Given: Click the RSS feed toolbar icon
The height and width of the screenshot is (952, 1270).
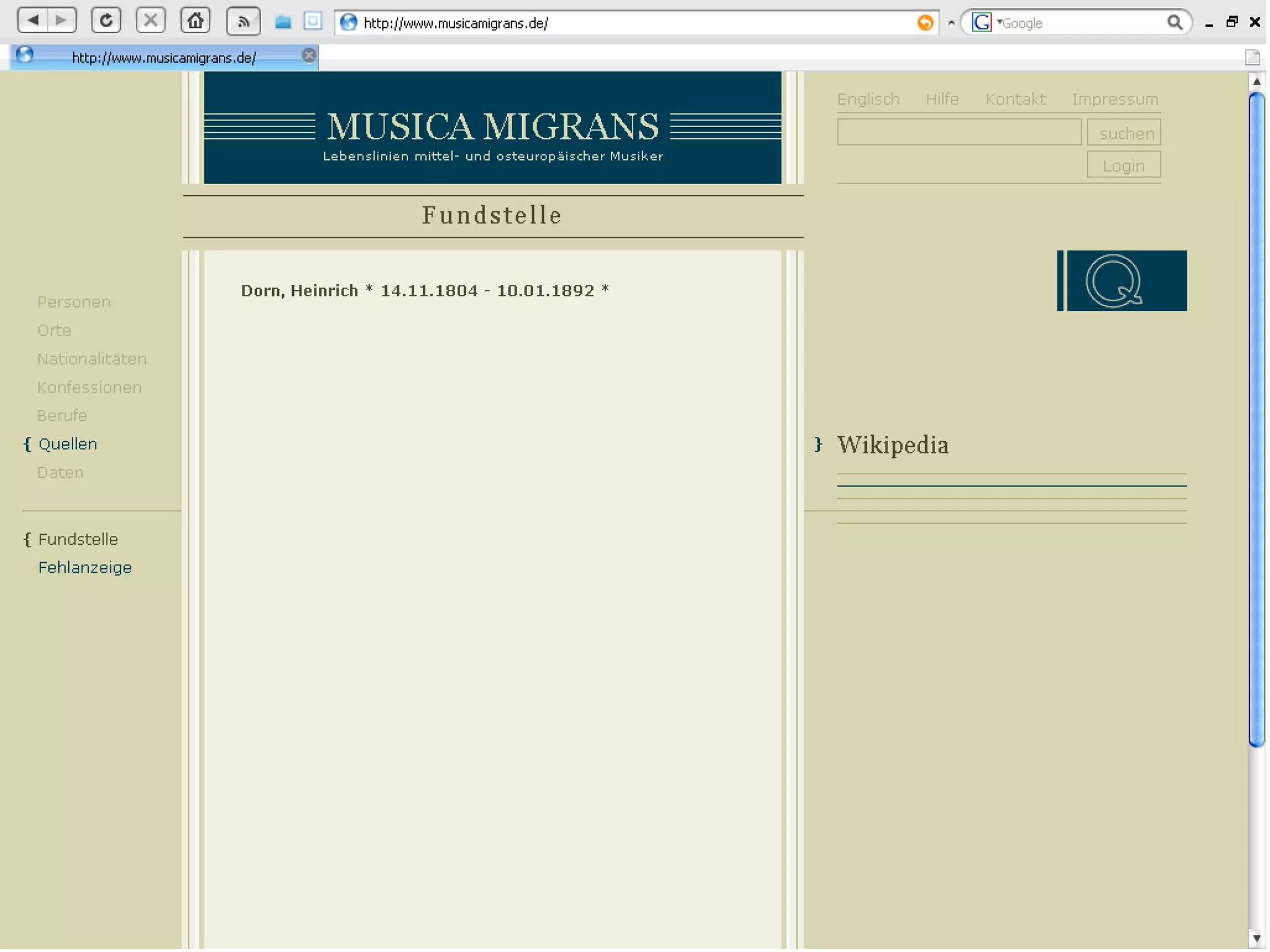Looking at the screenshot, I should 244,22.
